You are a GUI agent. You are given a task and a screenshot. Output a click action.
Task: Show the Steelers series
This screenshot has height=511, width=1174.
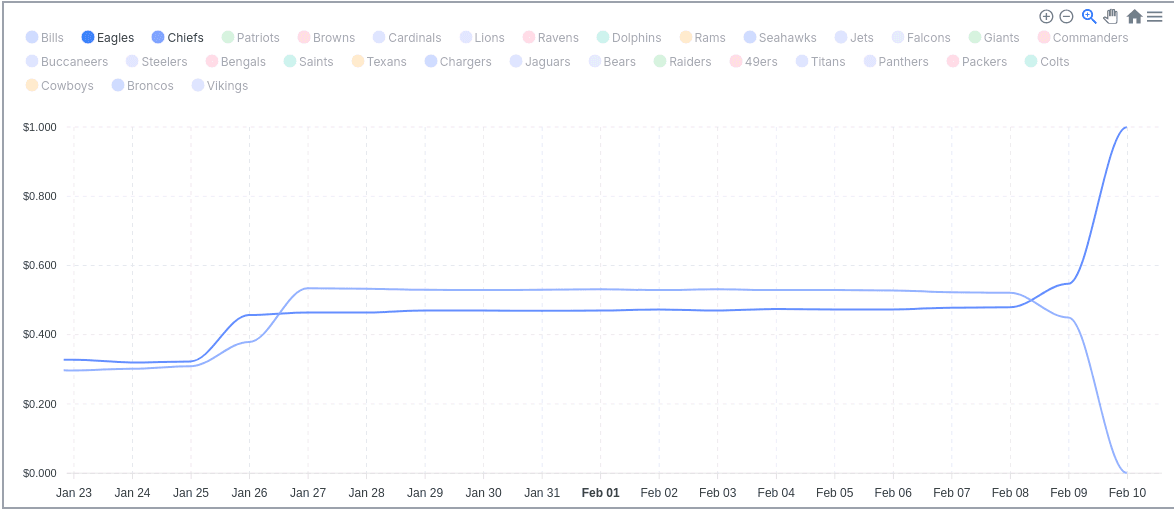point(156,61)
